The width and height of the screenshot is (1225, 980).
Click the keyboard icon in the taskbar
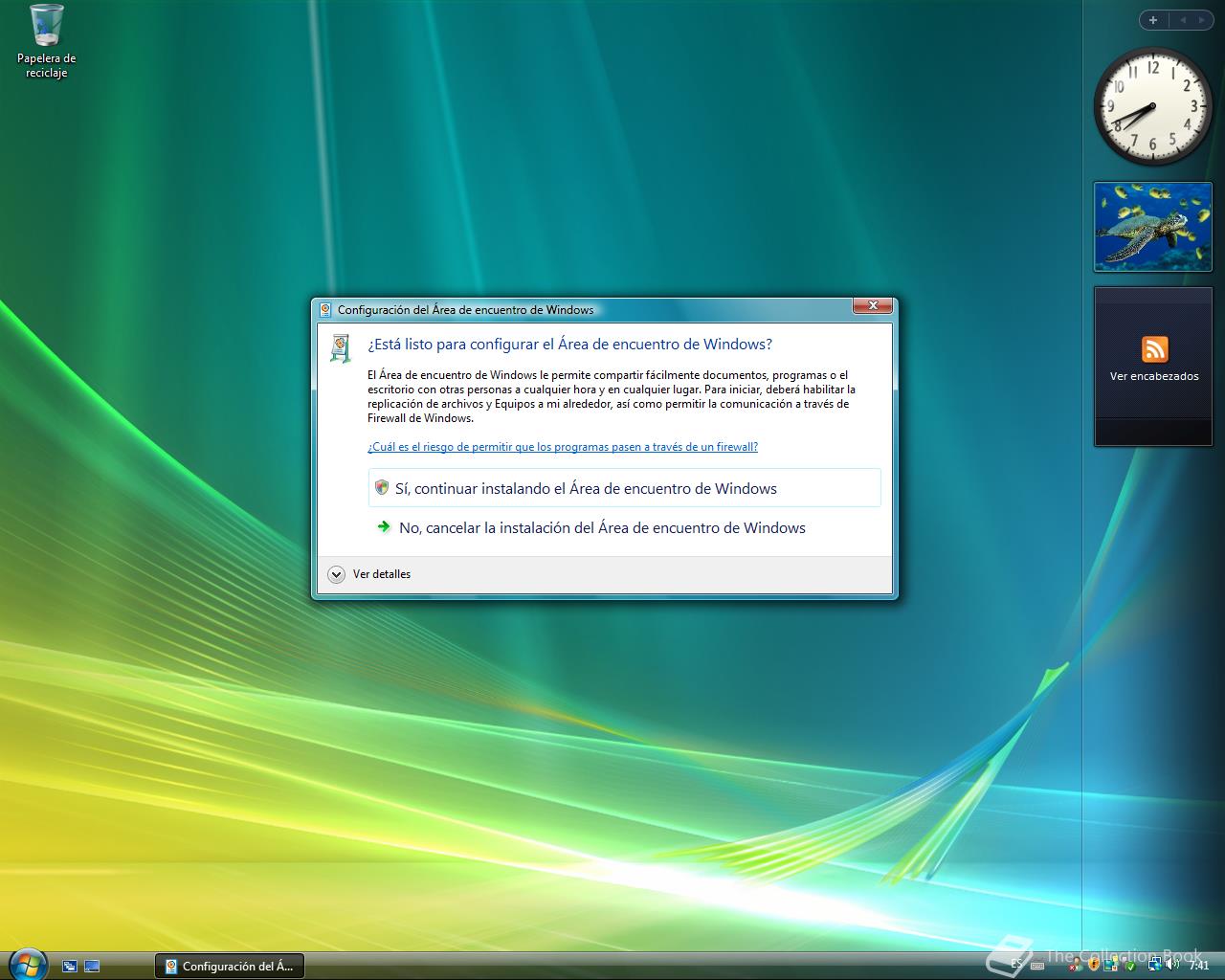pos(1037,966)
